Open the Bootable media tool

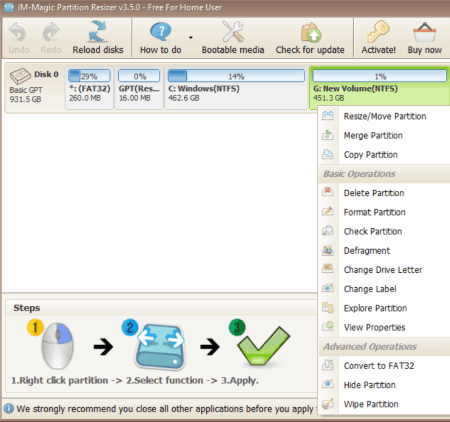coord(233,38)
